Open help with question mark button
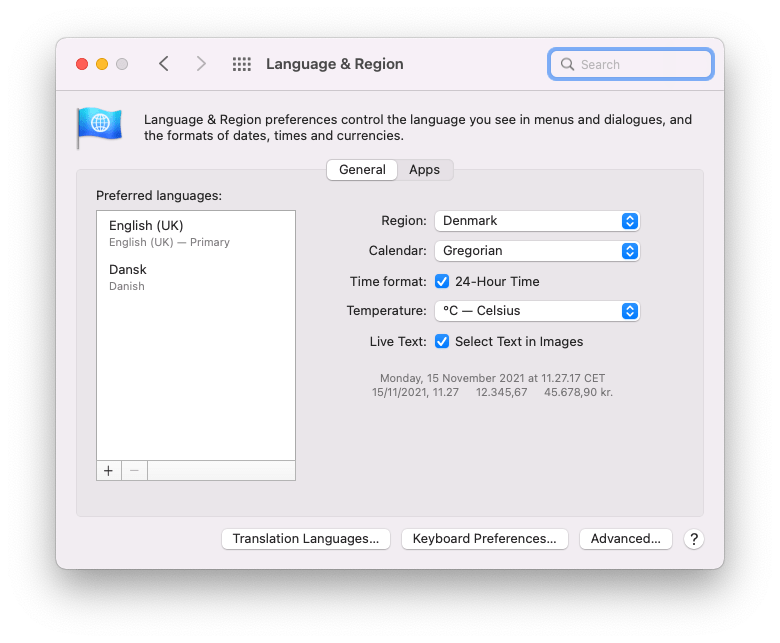780x643 pixels. pyautogui.click(x=693, y=539)
